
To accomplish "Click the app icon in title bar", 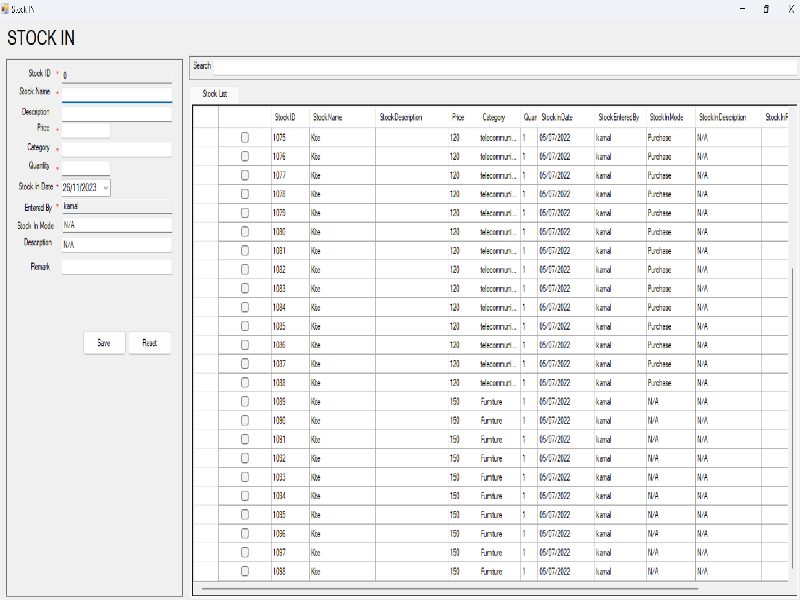I will [x=5, y=8].
